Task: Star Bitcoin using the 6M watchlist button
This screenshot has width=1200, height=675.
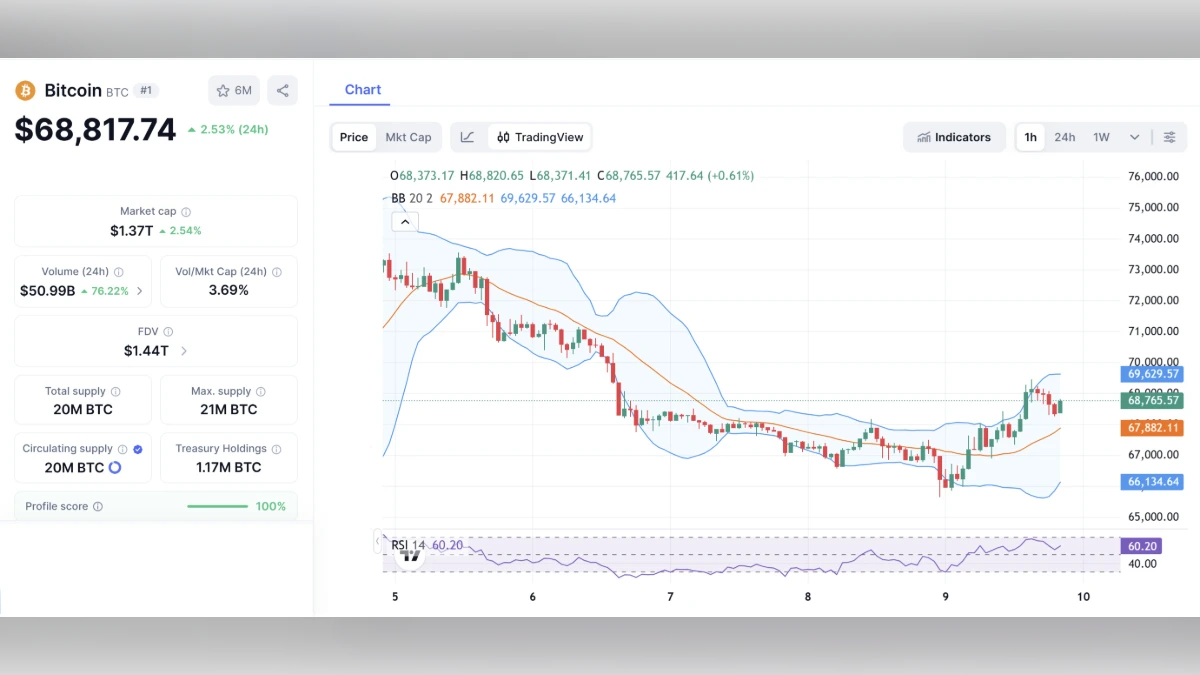Action: 233,90
